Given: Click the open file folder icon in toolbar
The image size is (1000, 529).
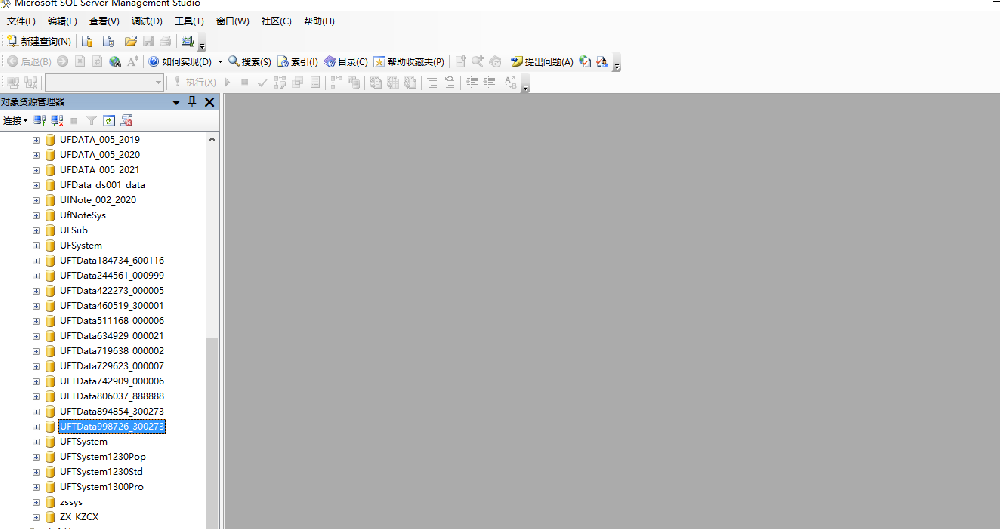Looking at the screenshot, I should (x=131, y=41).
